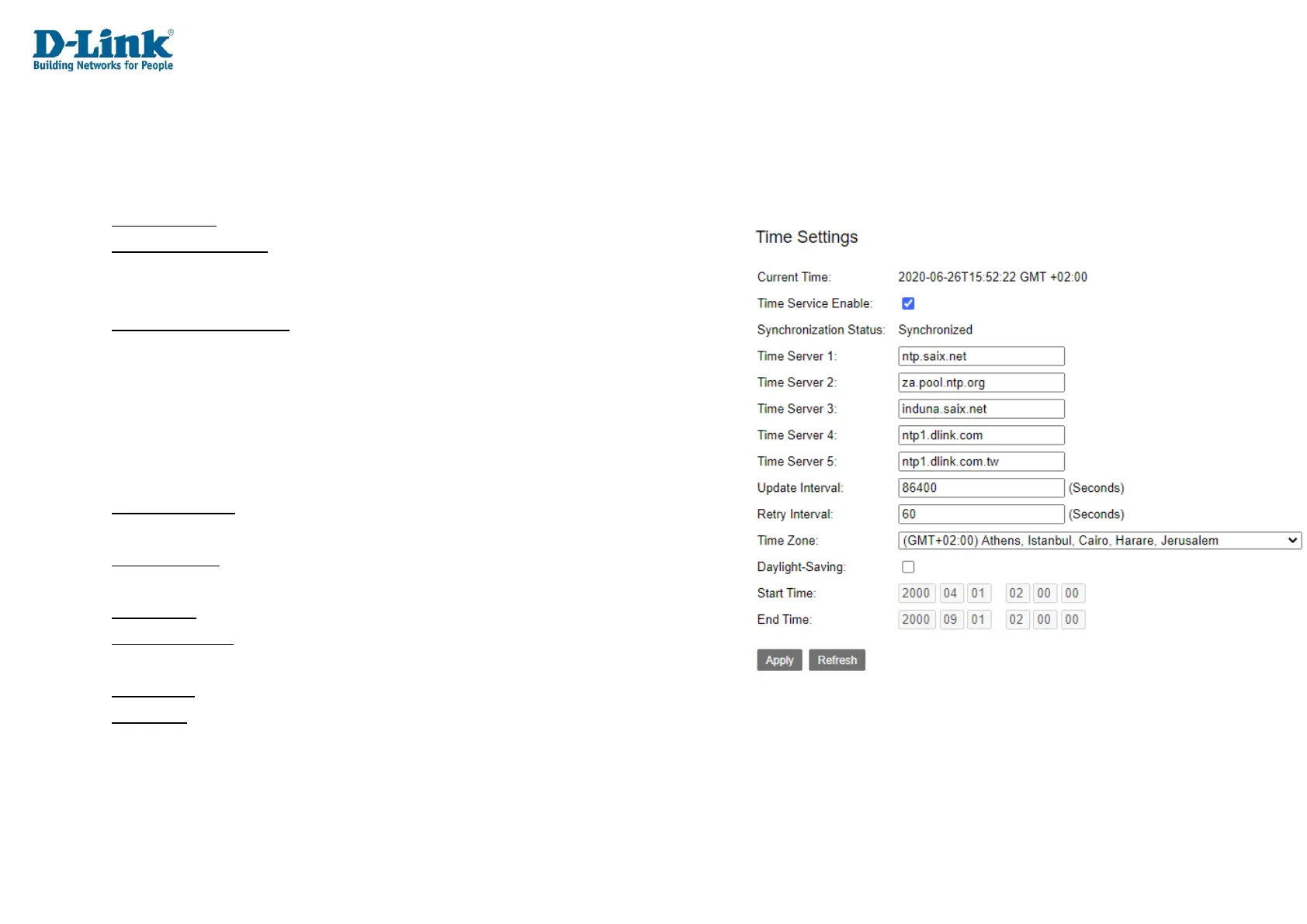Screen dimensions: 1307x924
Task: Click the End Time month field 09
Action: click(952, 620)
